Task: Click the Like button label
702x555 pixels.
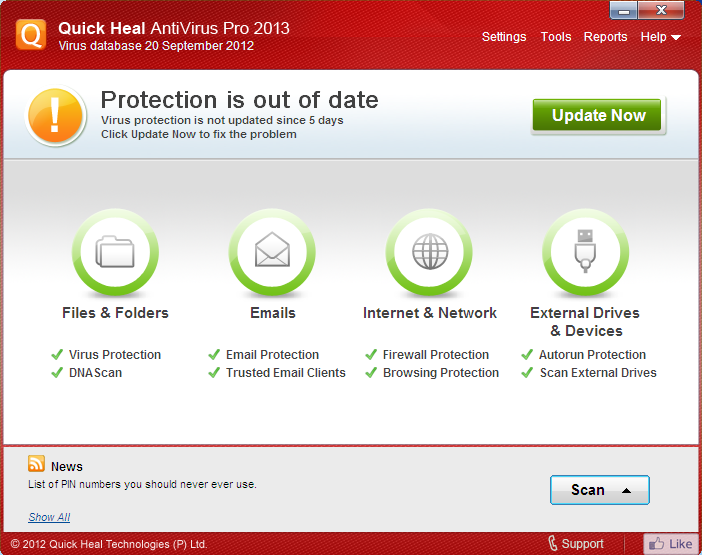Action: tap(681, 544)
